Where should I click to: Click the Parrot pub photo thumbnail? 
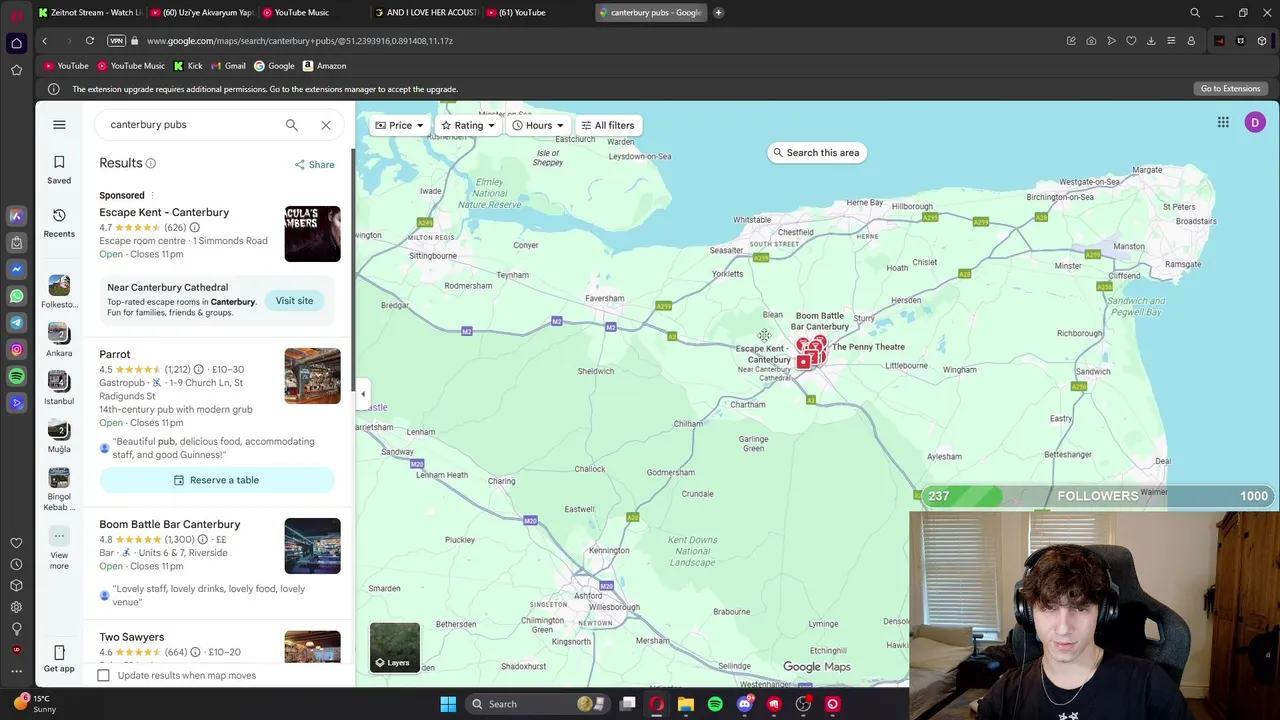tap(312, 376)
